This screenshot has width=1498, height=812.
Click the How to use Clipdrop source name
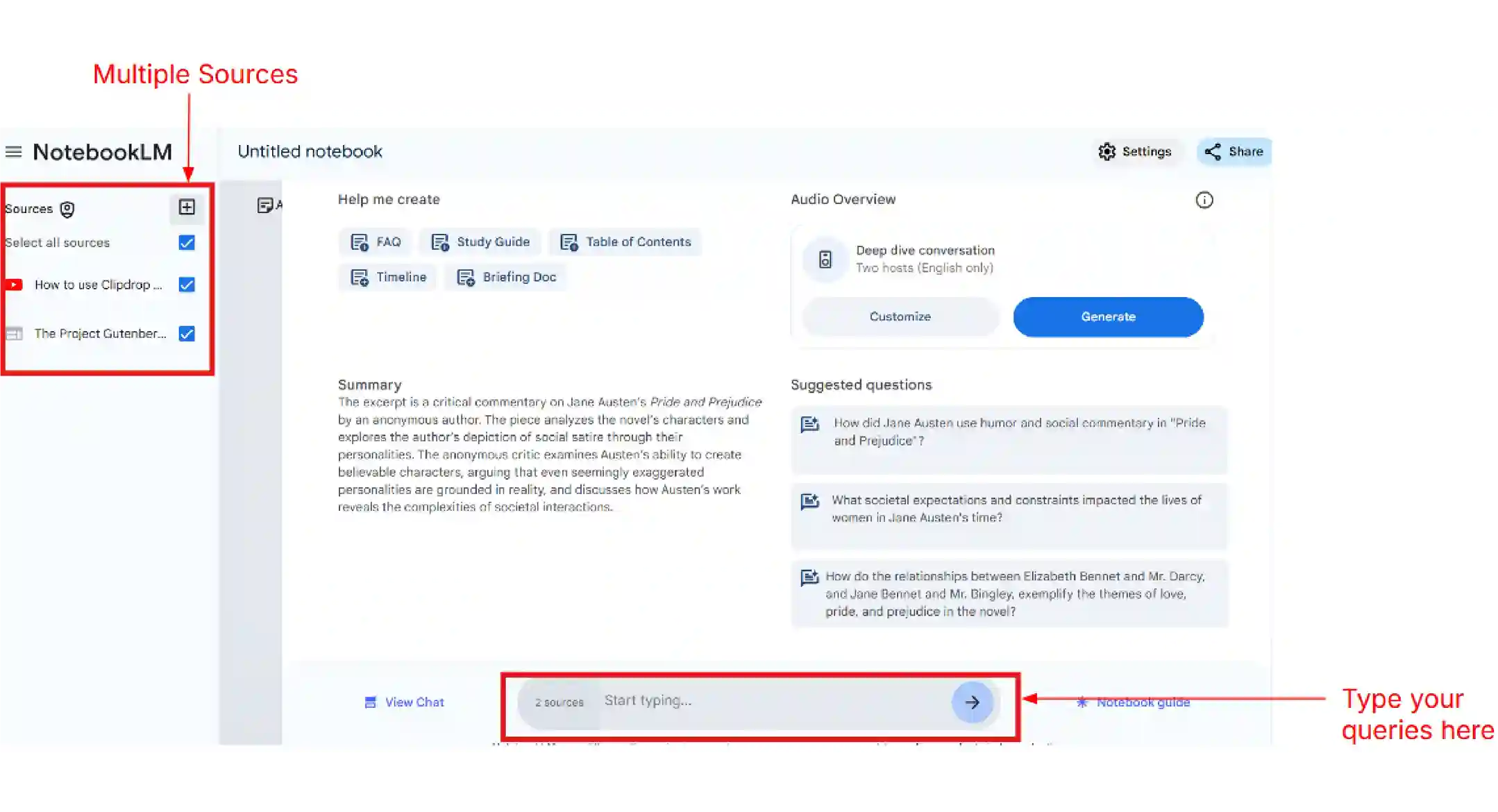(x=98, y=285)
